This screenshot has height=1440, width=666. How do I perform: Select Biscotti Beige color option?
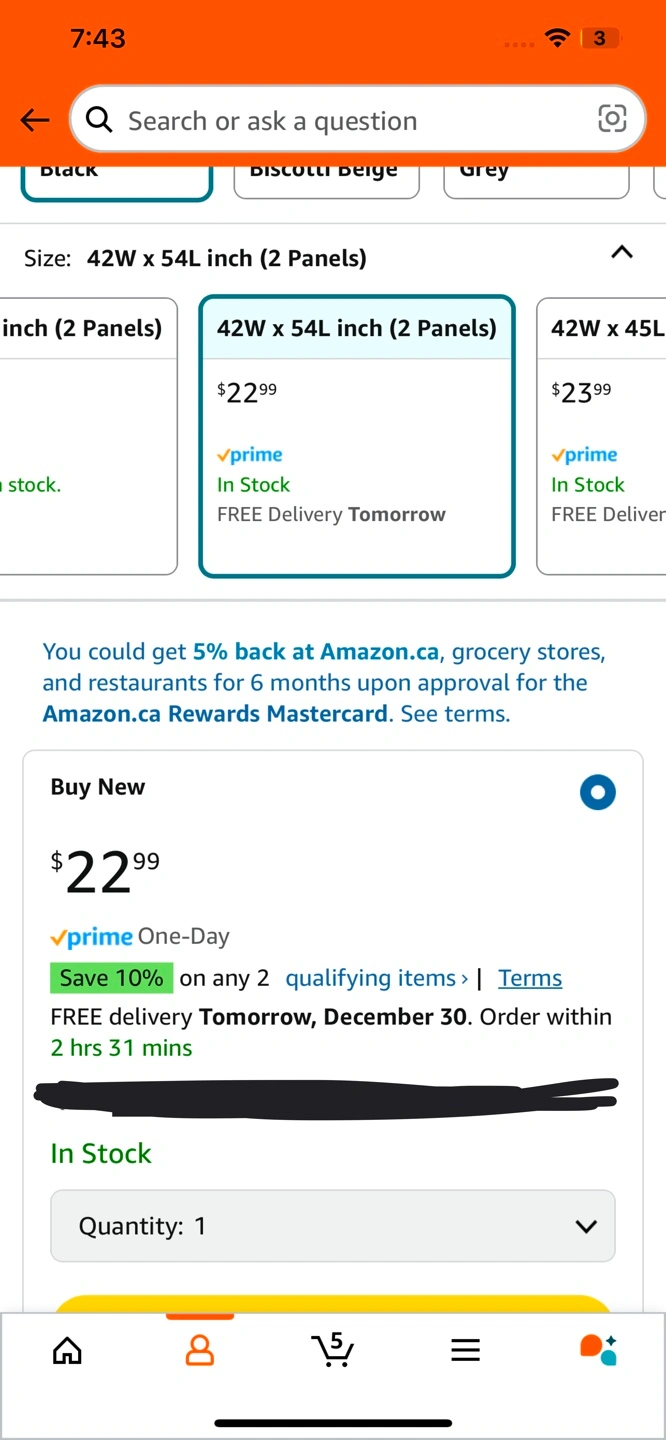coord(326,179)
